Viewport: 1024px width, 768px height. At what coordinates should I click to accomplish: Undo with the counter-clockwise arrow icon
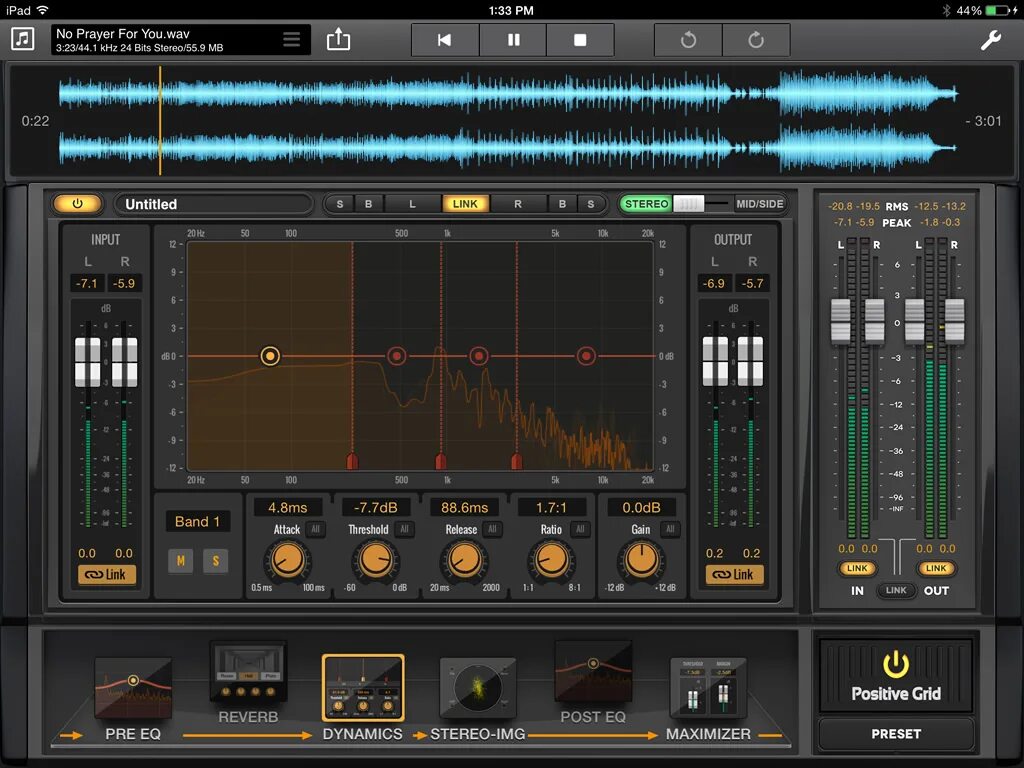point(688,40)
